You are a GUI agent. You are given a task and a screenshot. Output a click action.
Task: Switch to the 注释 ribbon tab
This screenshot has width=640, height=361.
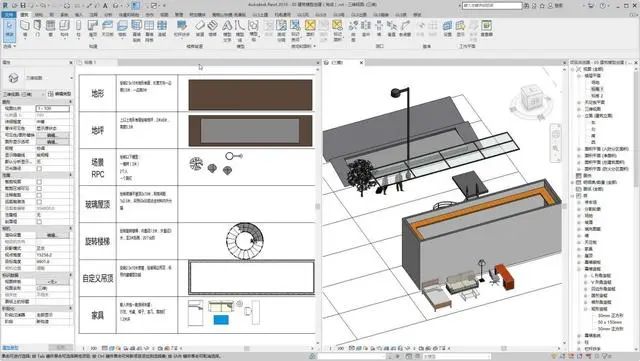[x=93, y=15]
